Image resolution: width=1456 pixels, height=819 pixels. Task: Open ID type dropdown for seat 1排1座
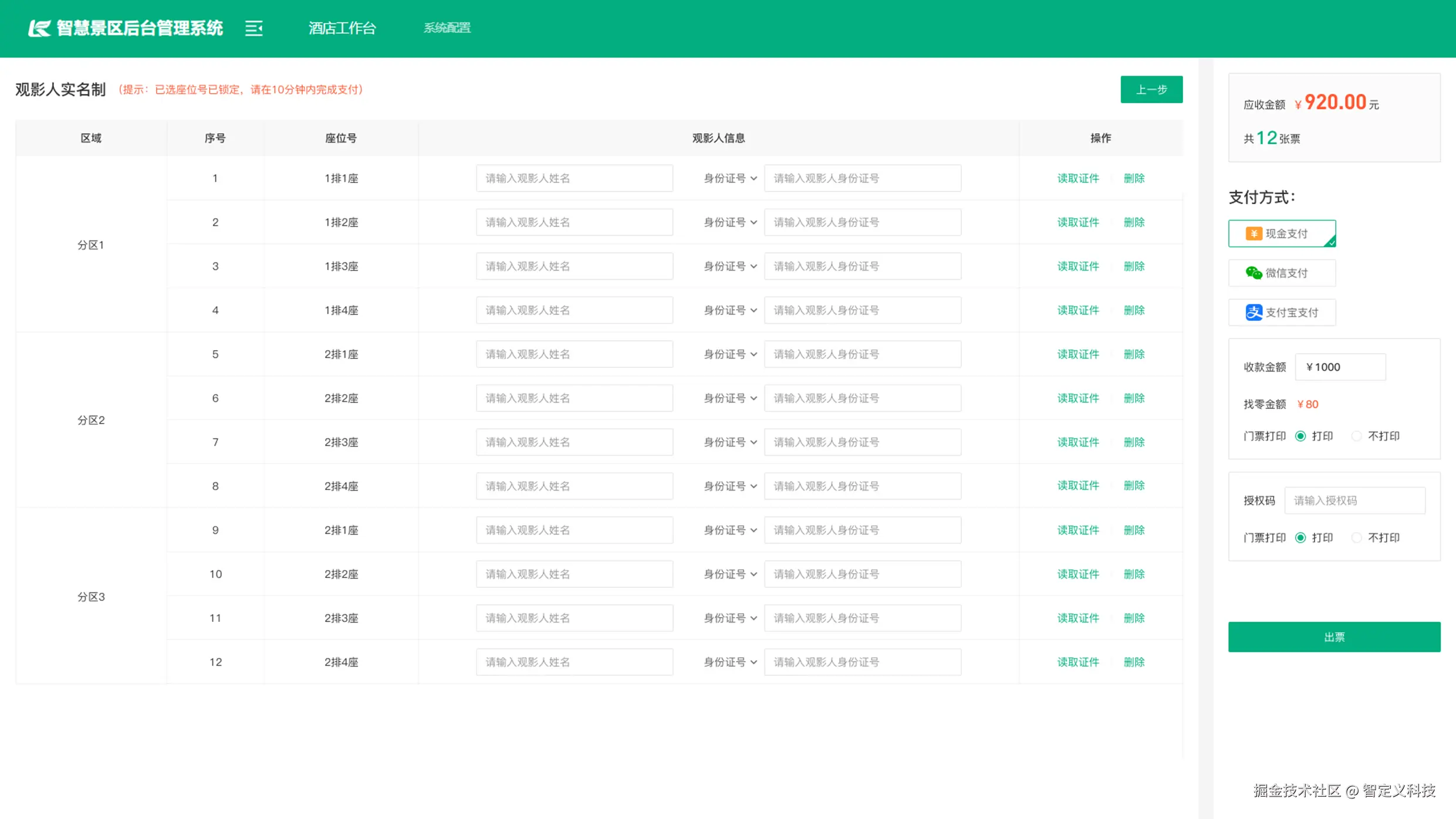[x=730, y=178]
